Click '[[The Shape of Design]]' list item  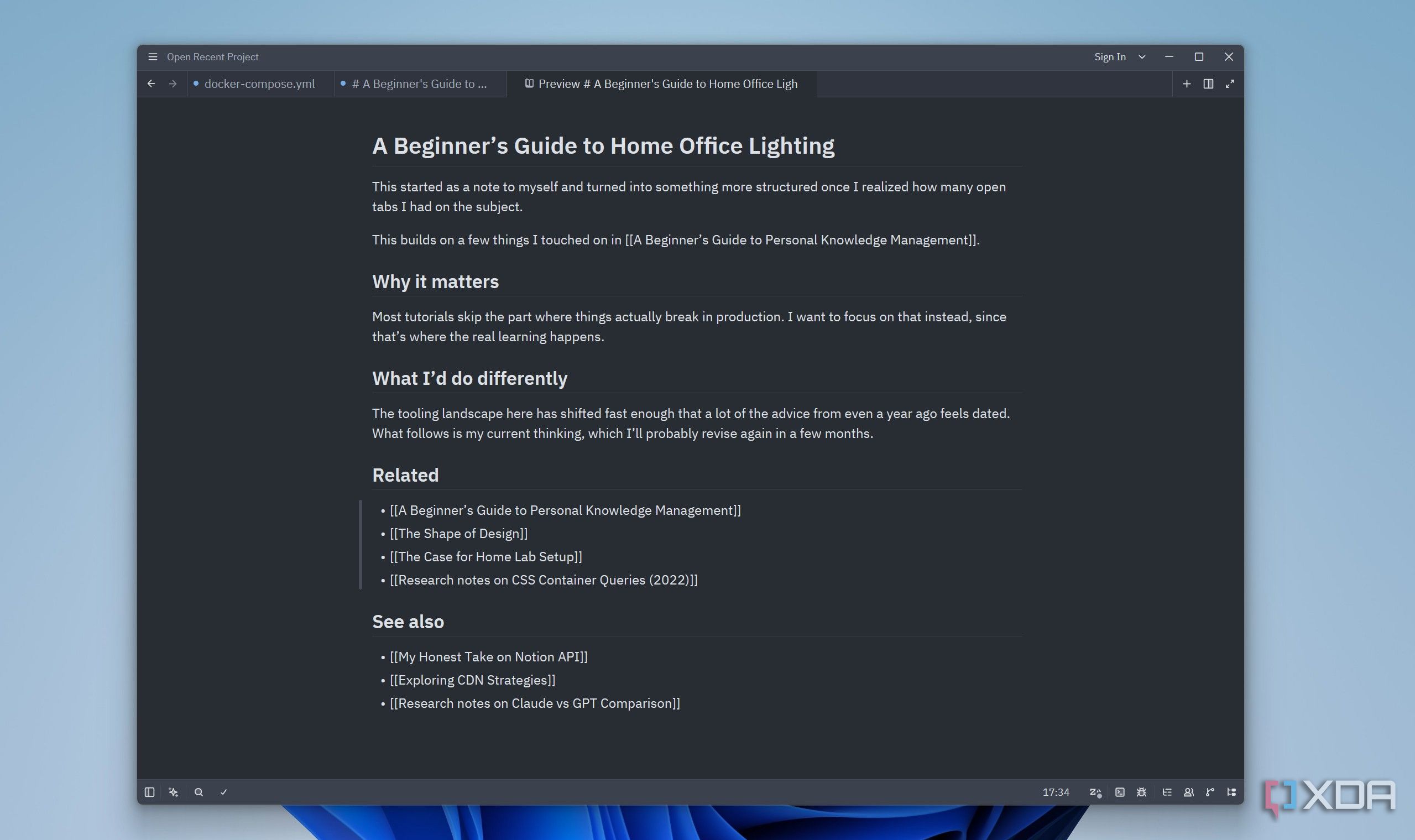point(458,533)
